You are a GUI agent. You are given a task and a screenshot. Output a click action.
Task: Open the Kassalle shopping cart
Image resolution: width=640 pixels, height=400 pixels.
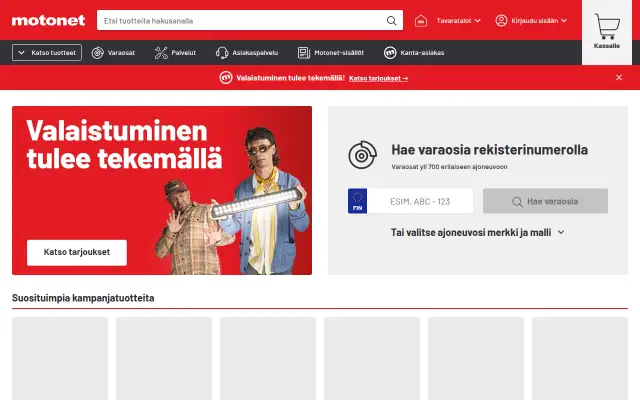tap(607, 32)
